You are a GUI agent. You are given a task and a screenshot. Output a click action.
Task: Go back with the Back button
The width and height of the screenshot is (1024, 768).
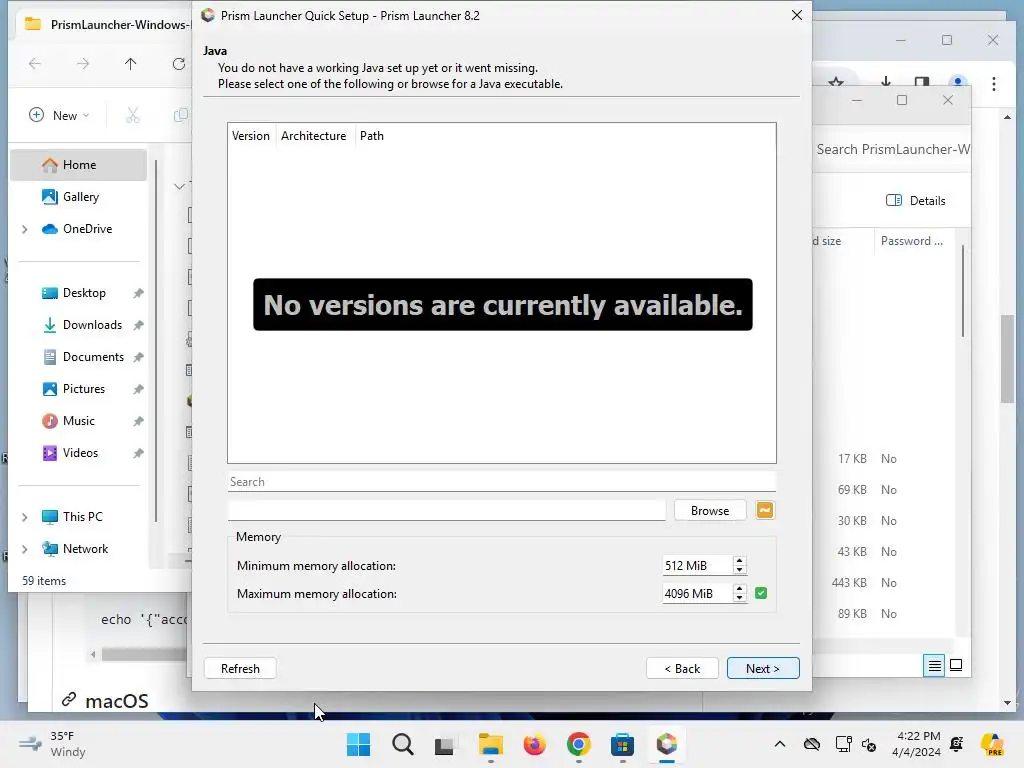pyautogui.click(x=682, y=668)
